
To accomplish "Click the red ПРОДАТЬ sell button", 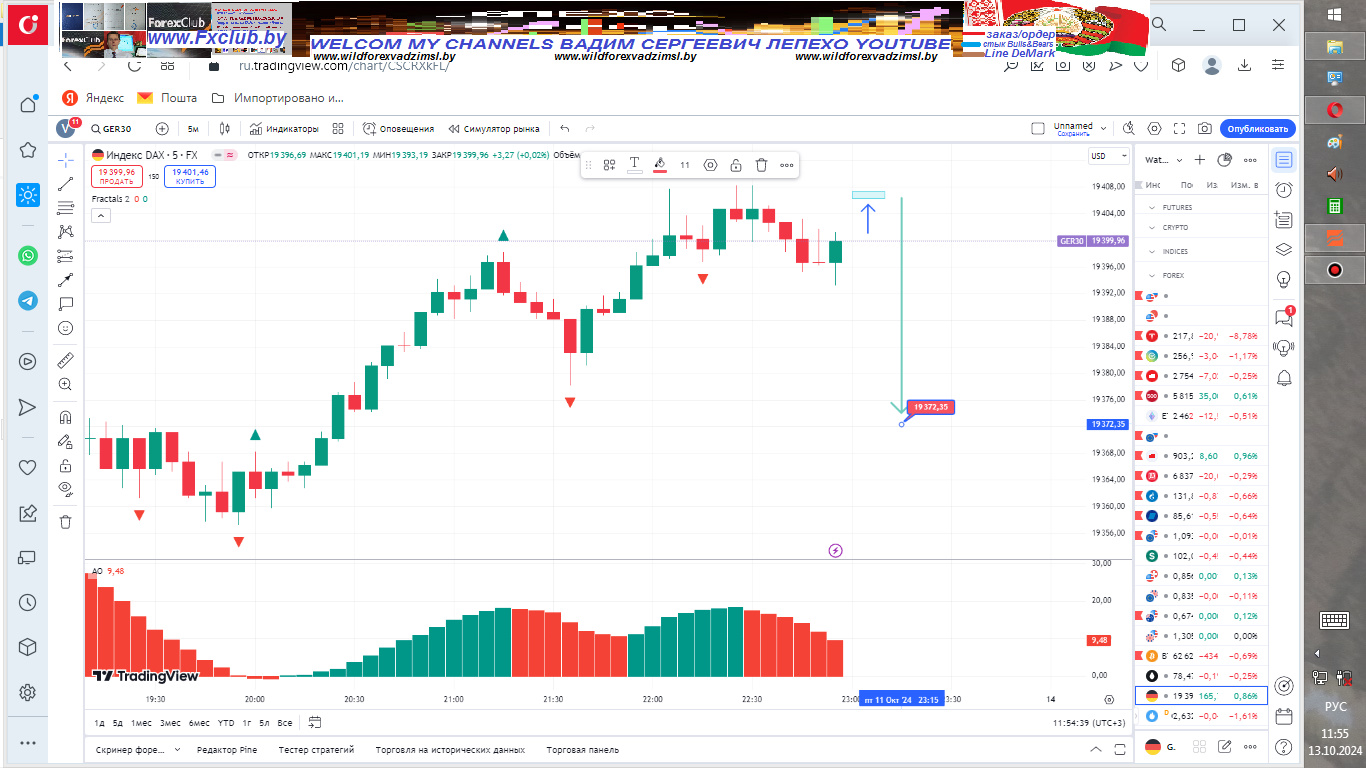I will pyautogui.click(x=116, y=177).
